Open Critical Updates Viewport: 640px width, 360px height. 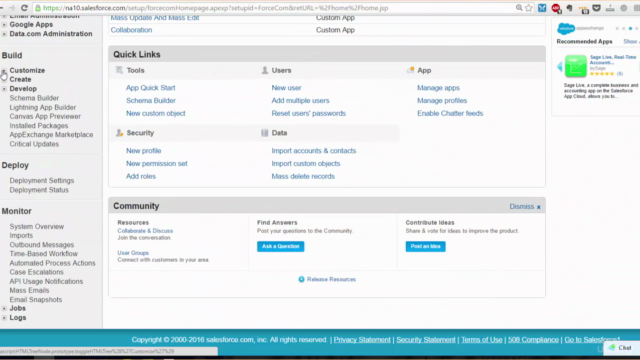click(x=34, y=144)
